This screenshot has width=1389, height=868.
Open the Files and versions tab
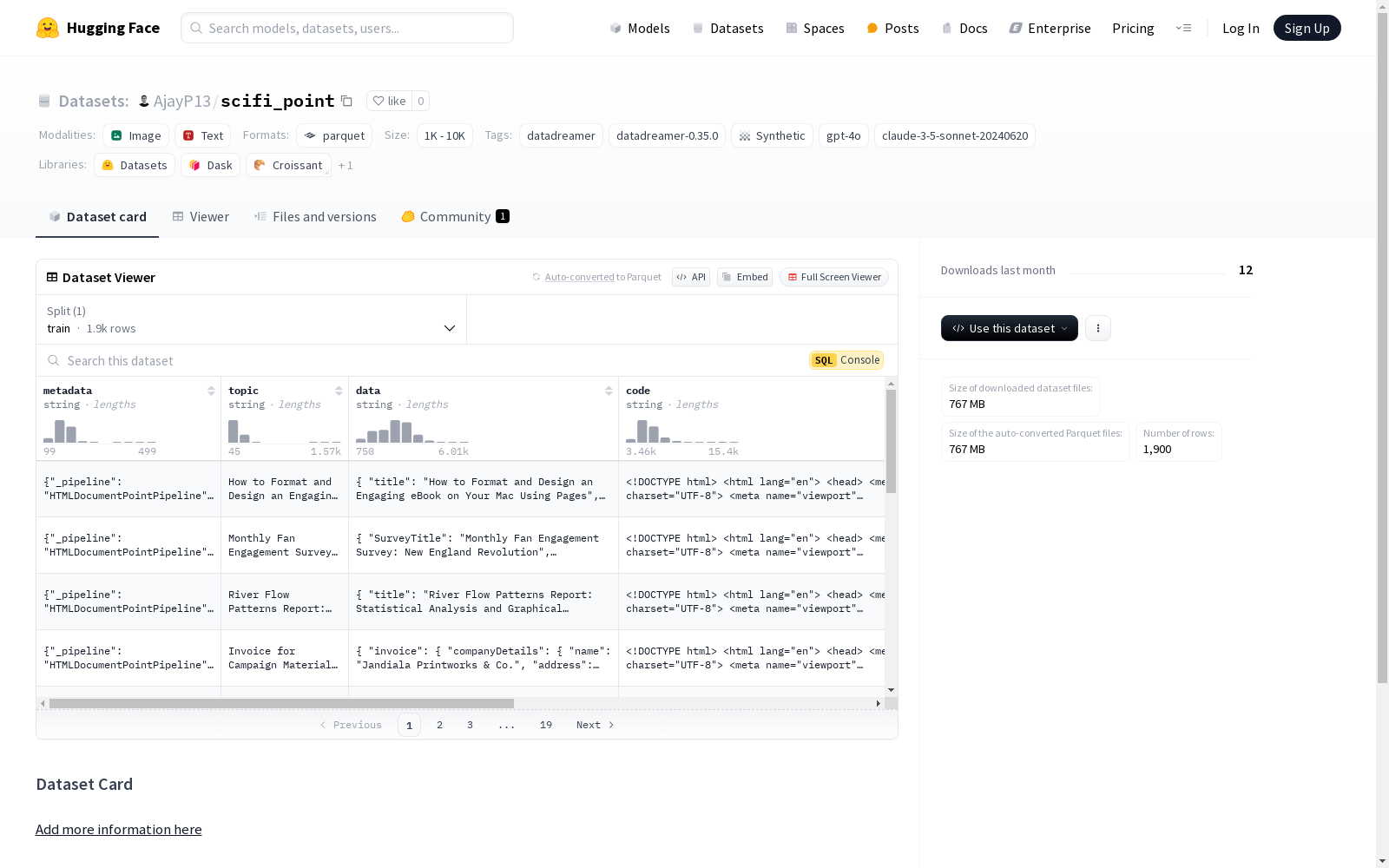(x=315, y=217)
